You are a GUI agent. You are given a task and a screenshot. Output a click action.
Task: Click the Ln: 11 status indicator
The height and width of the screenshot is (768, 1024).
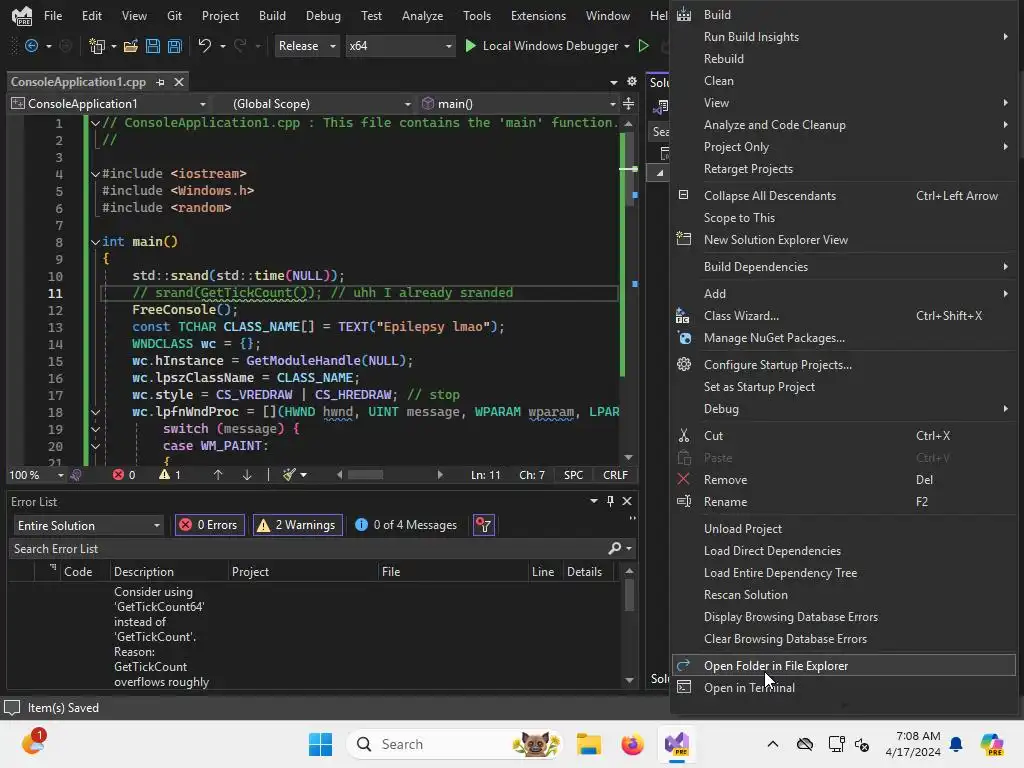point(485,475)
